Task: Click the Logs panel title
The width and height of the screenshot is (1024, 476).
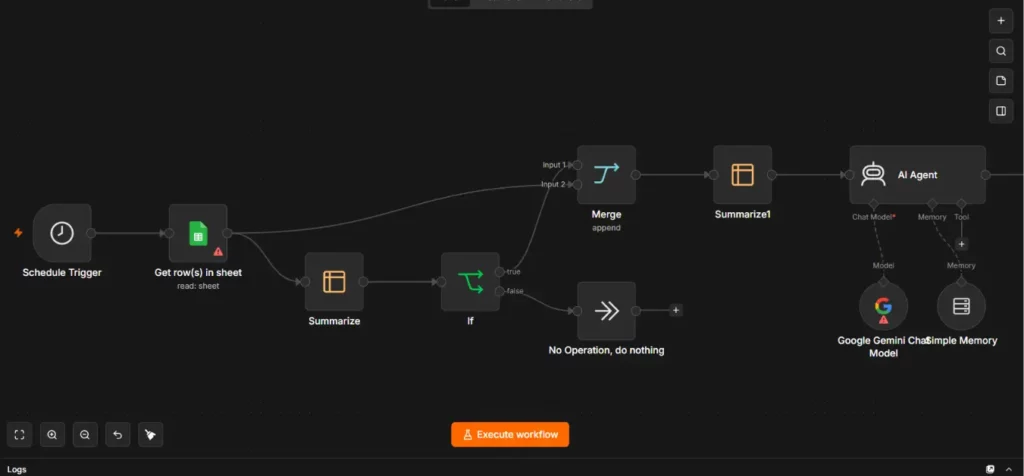Action: tap(17, 469)
